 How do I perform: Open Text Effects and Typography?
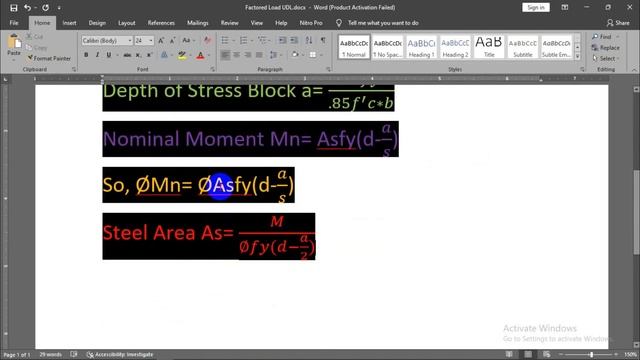[164, 55]
